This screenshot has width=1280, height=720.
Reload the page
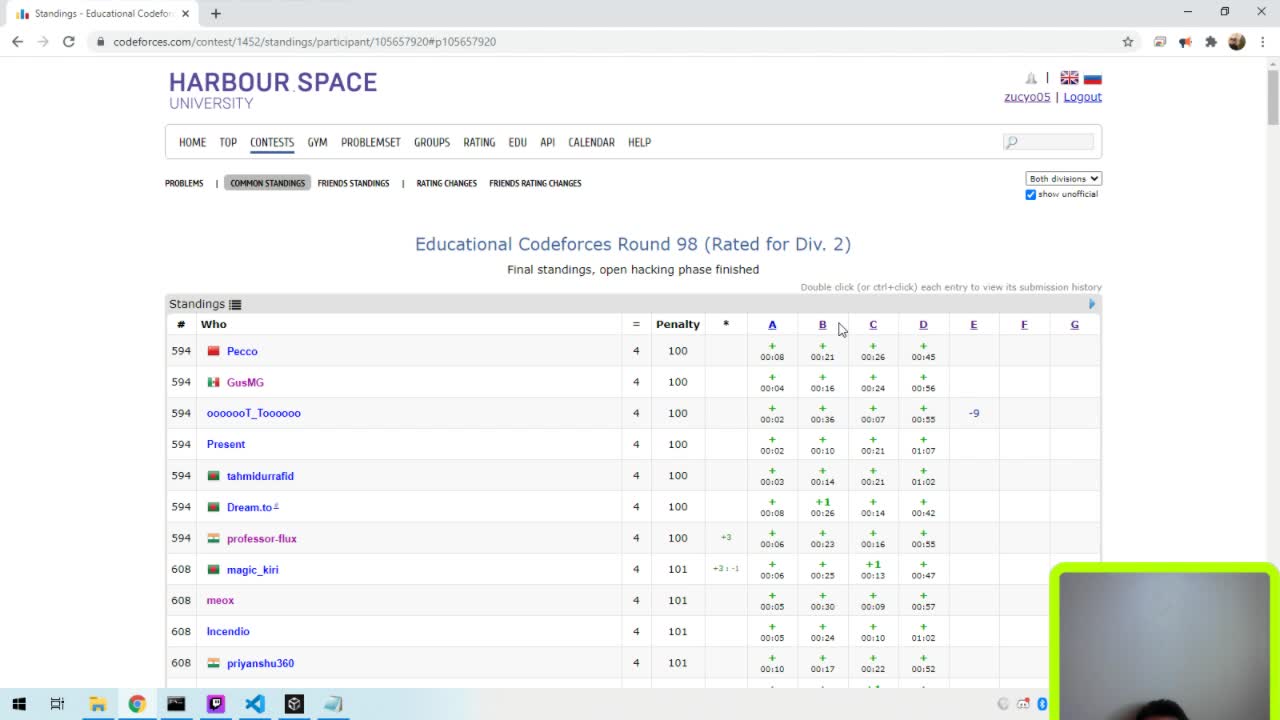coord(69,42)
